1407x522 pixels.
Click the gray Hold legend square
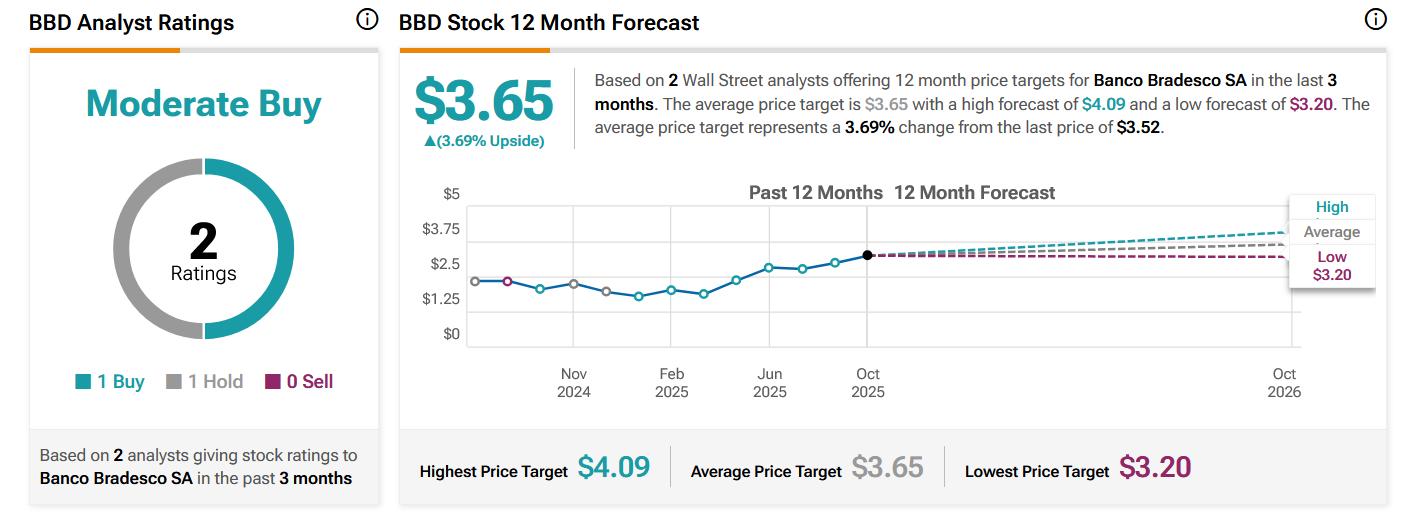tap(174, 381)
